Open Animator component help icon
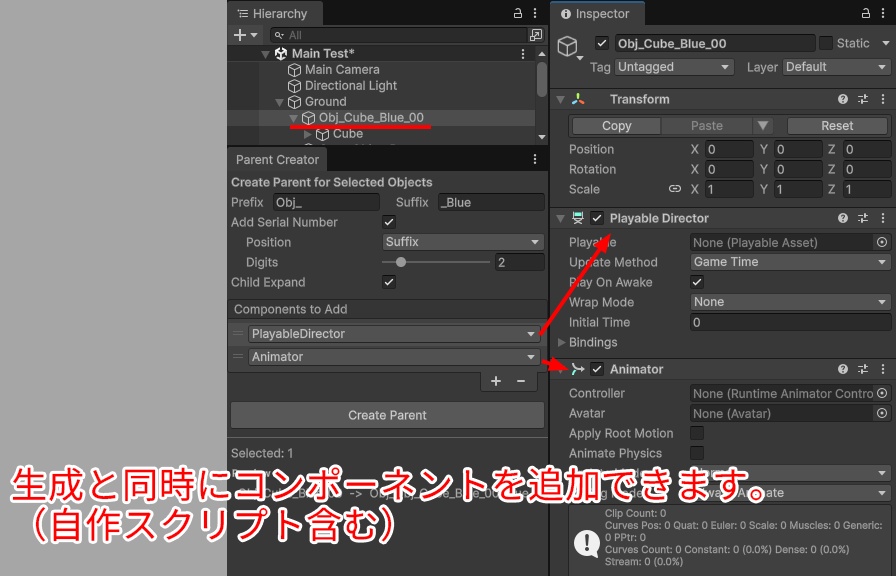Viewport: 896px width, 576px height. click(x=843, y=369)
